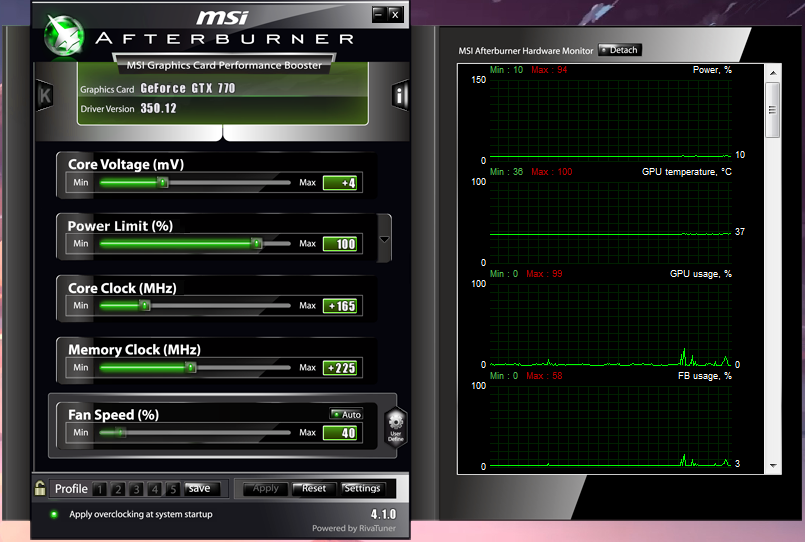This screenshot has width=805, height=542.
Task: Click the Memory Clock slider handle
Action: tap(190, 367)
